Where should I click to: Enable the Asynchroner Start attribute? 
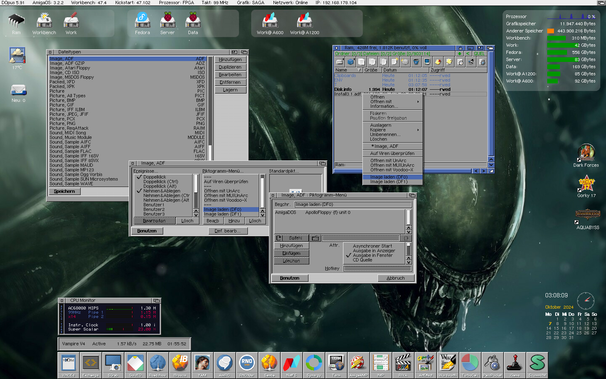coord(374,246)
